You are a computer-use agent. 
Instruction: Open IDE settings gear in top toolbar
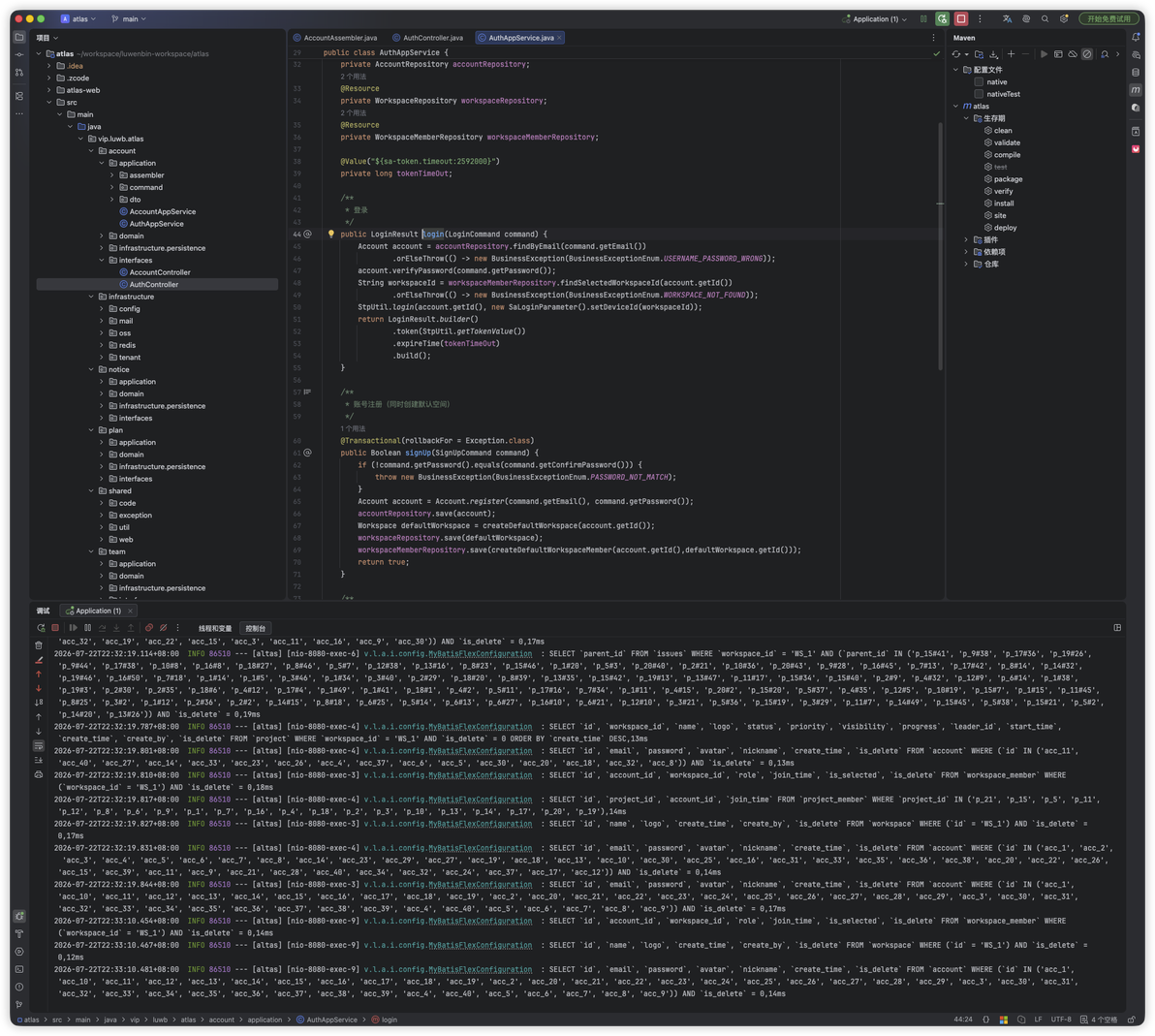coord(1064,18)
